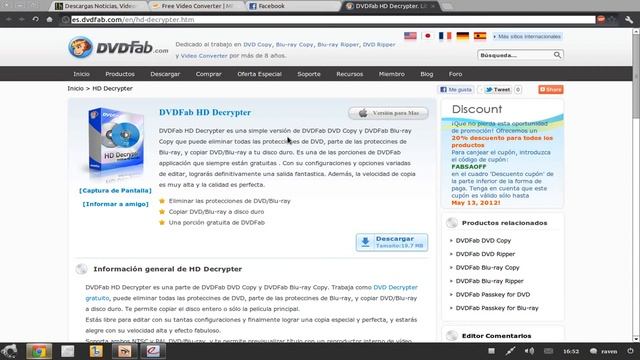The width and height of the screenshot is (640, 360).
Task: Click the Facebook Me gusta button
Action: pyautogui.click(x=456, y=89)
